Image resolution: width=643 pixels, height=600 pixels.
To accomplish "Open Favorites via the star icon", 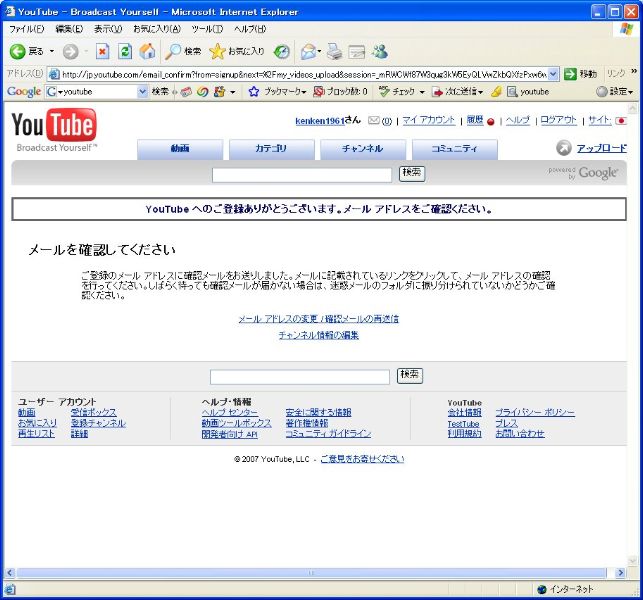I will [x=217, y=51].
